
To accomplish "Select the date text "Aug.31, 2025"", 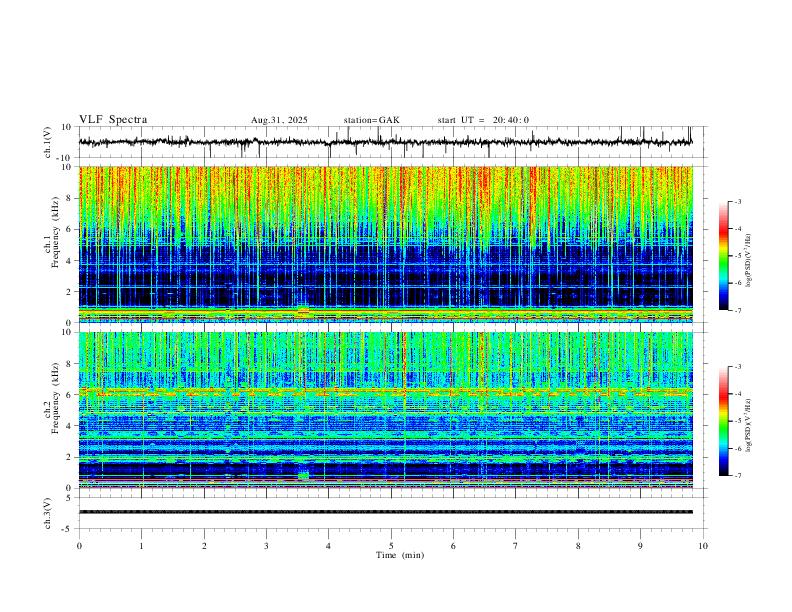I will [279, 120].
